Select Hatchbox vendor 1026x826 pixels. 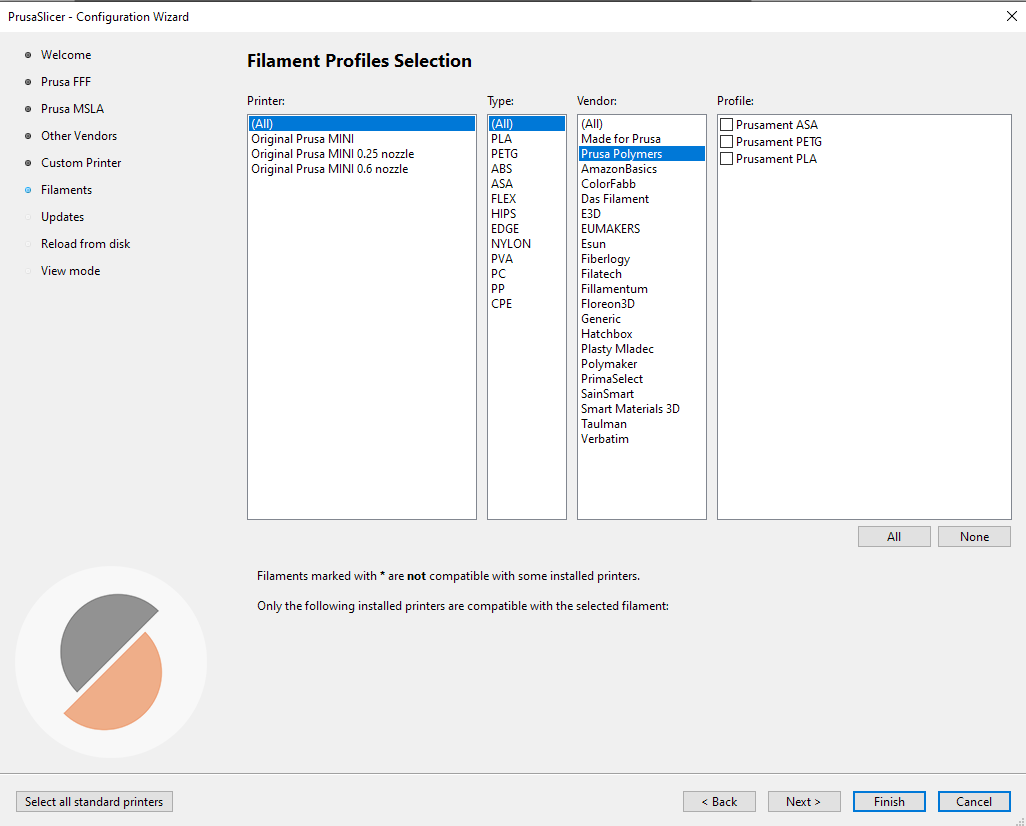[x=642, y=334]
